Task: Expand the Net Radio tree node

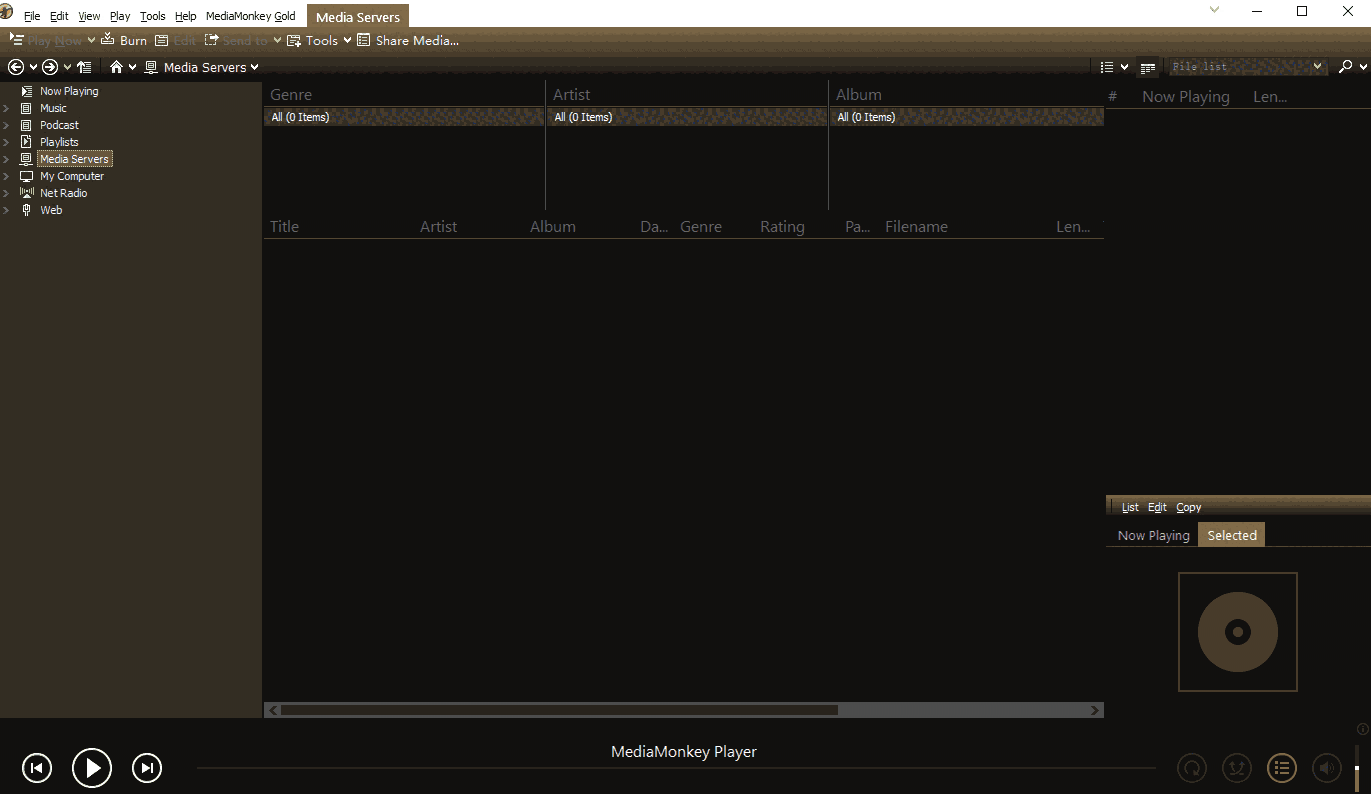Action: tap(6, 193)
